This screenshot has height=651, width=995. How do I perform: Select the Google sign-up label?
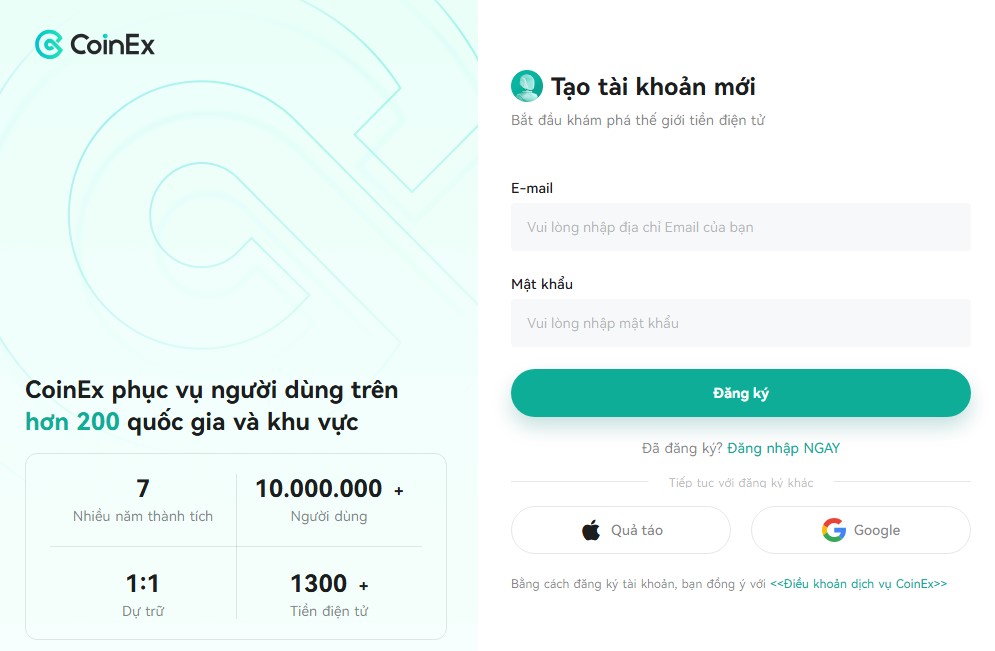(x=877, y=530)
